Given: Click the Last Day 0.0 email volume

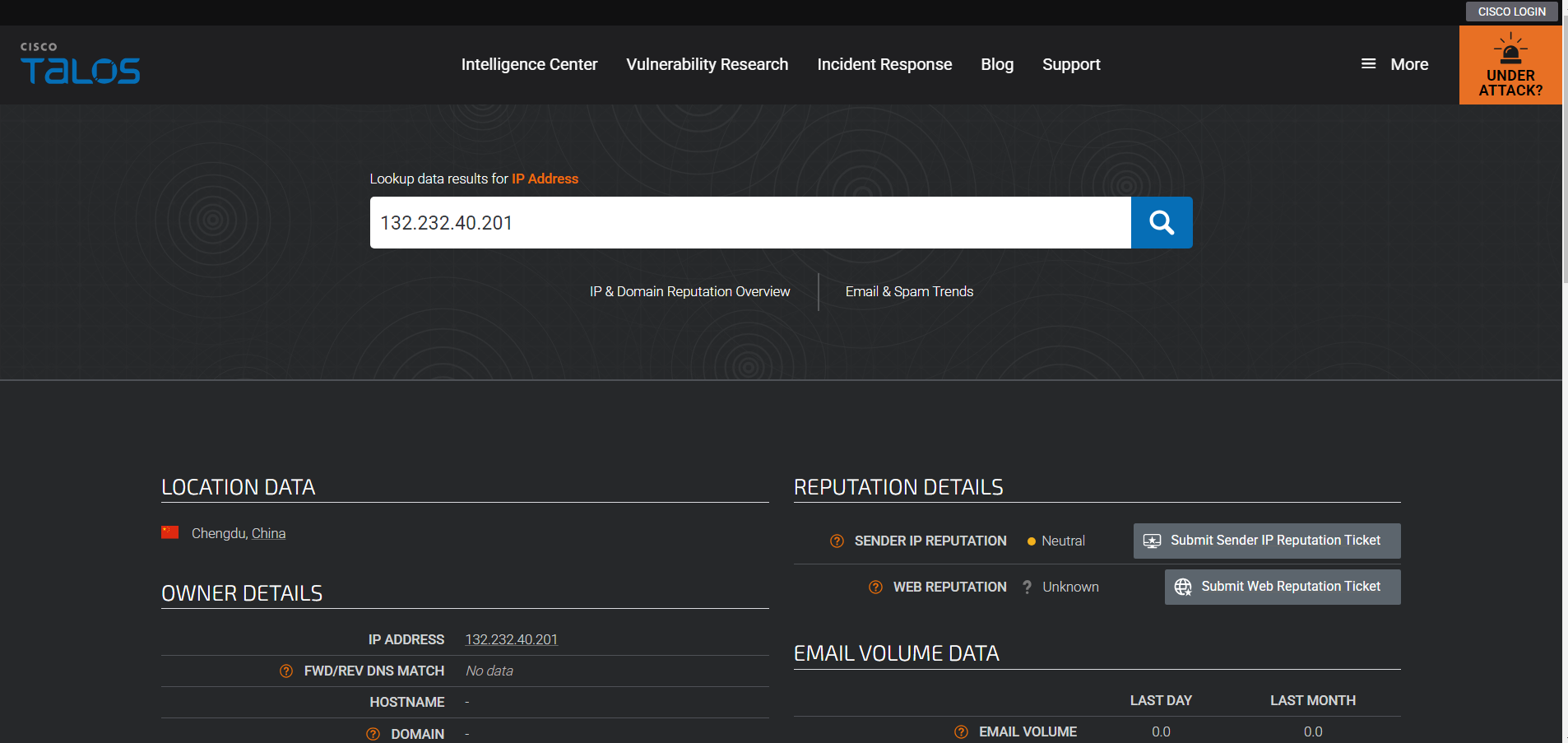Looking at the screenshot, I should (x=1161, y=731).
